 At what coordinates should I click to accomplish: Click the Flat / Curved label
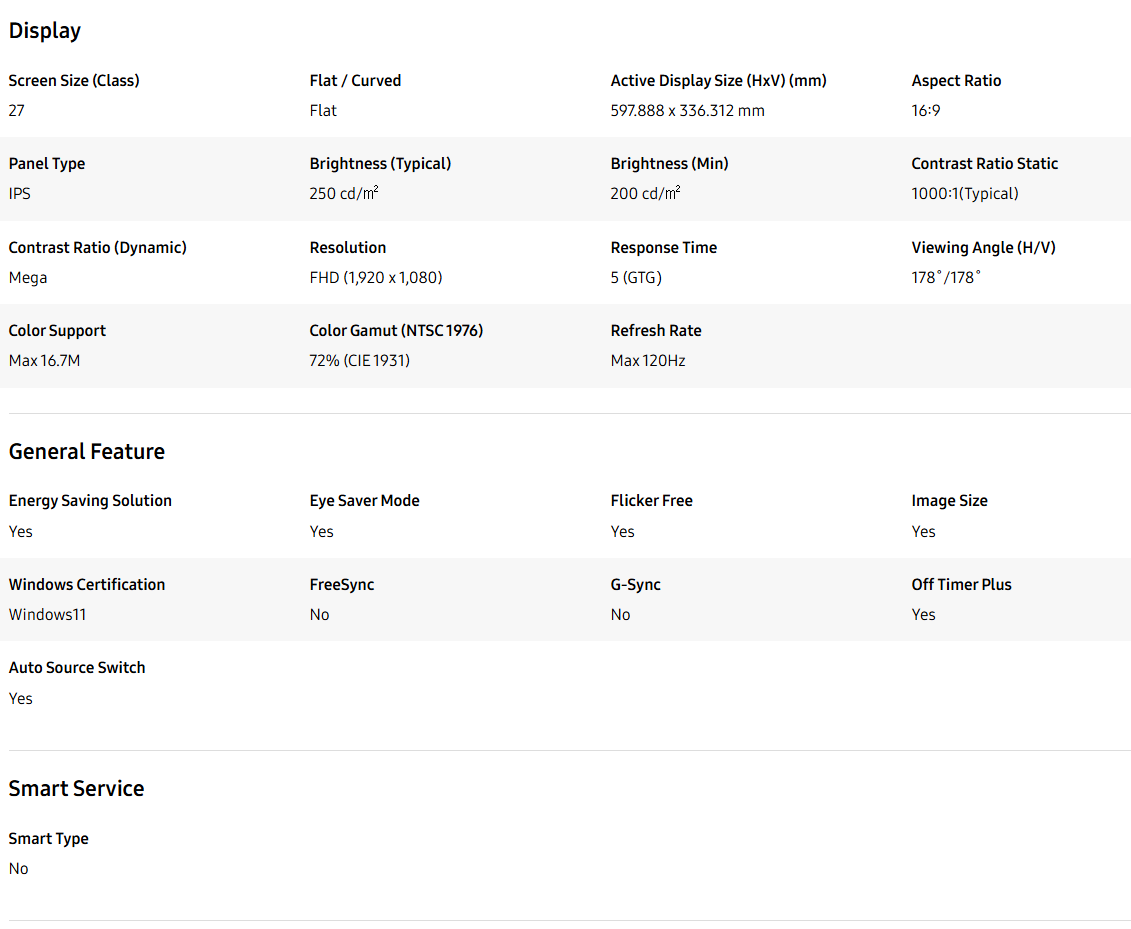[x=355, y=81]
